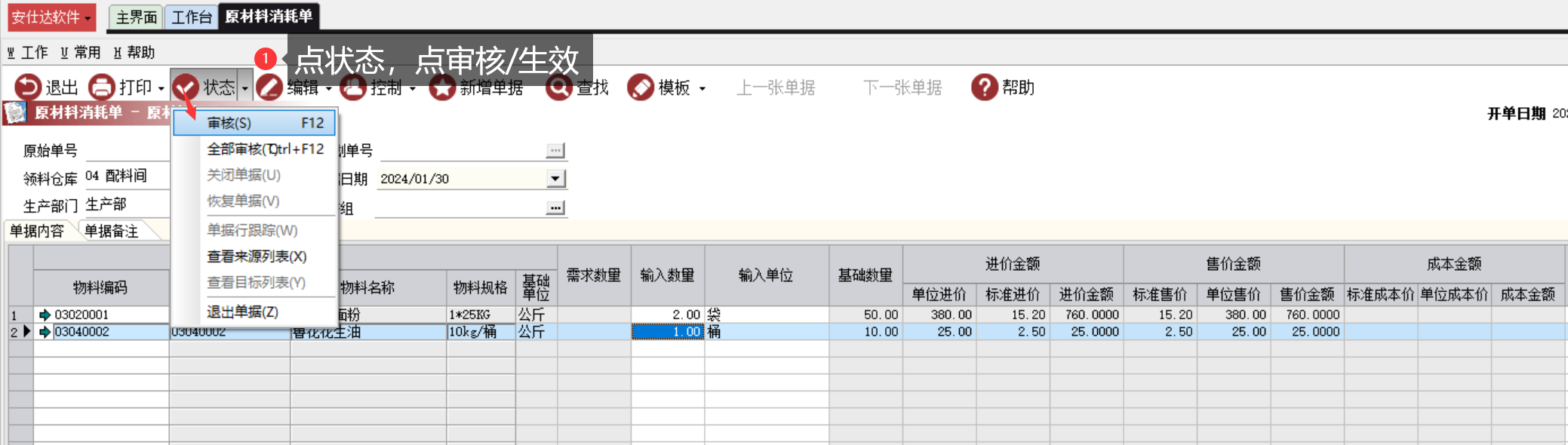Image resolution: width=1568 pixels, height=445 pixels.
Task: Open the 打印 dropdown arrow
Action: click(x=161, y=89)
